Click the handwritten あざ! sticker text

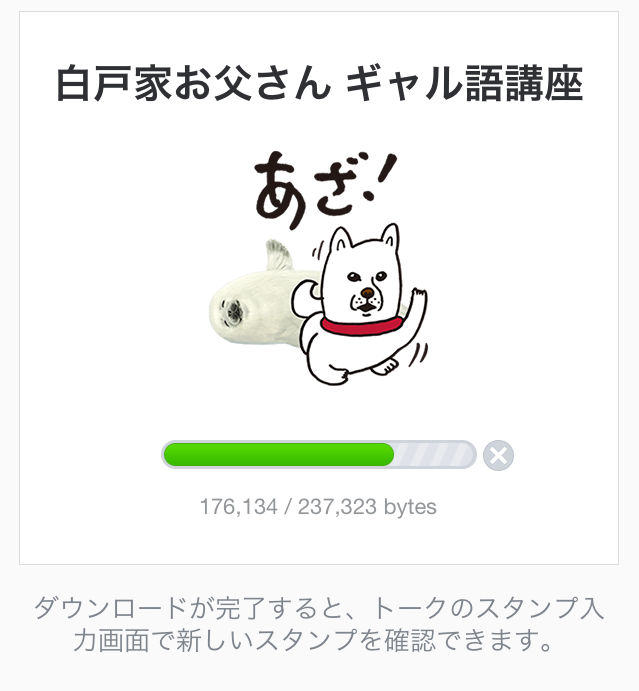click(325, 189)
